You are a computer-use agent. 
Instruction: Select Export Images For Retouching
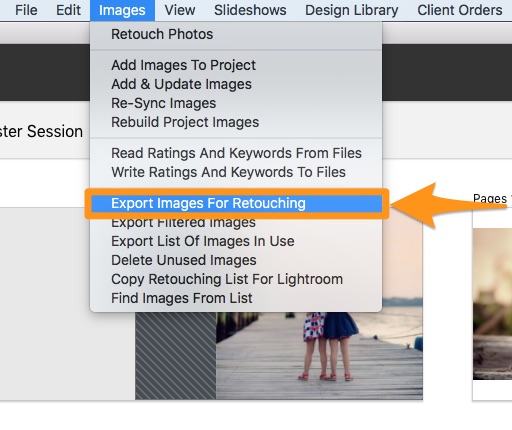[237, 203]
